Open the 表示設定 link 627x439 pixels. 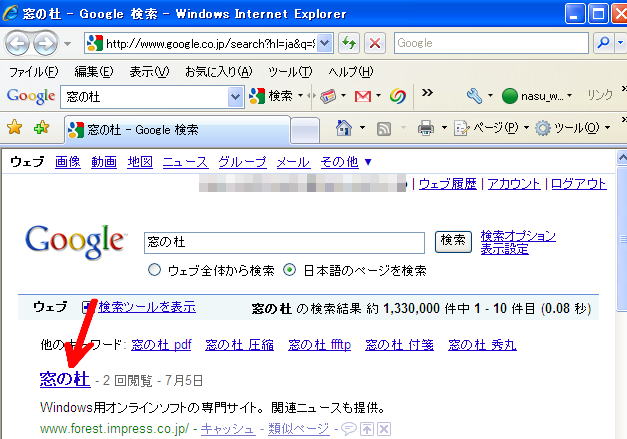click(x=504, y=249)
